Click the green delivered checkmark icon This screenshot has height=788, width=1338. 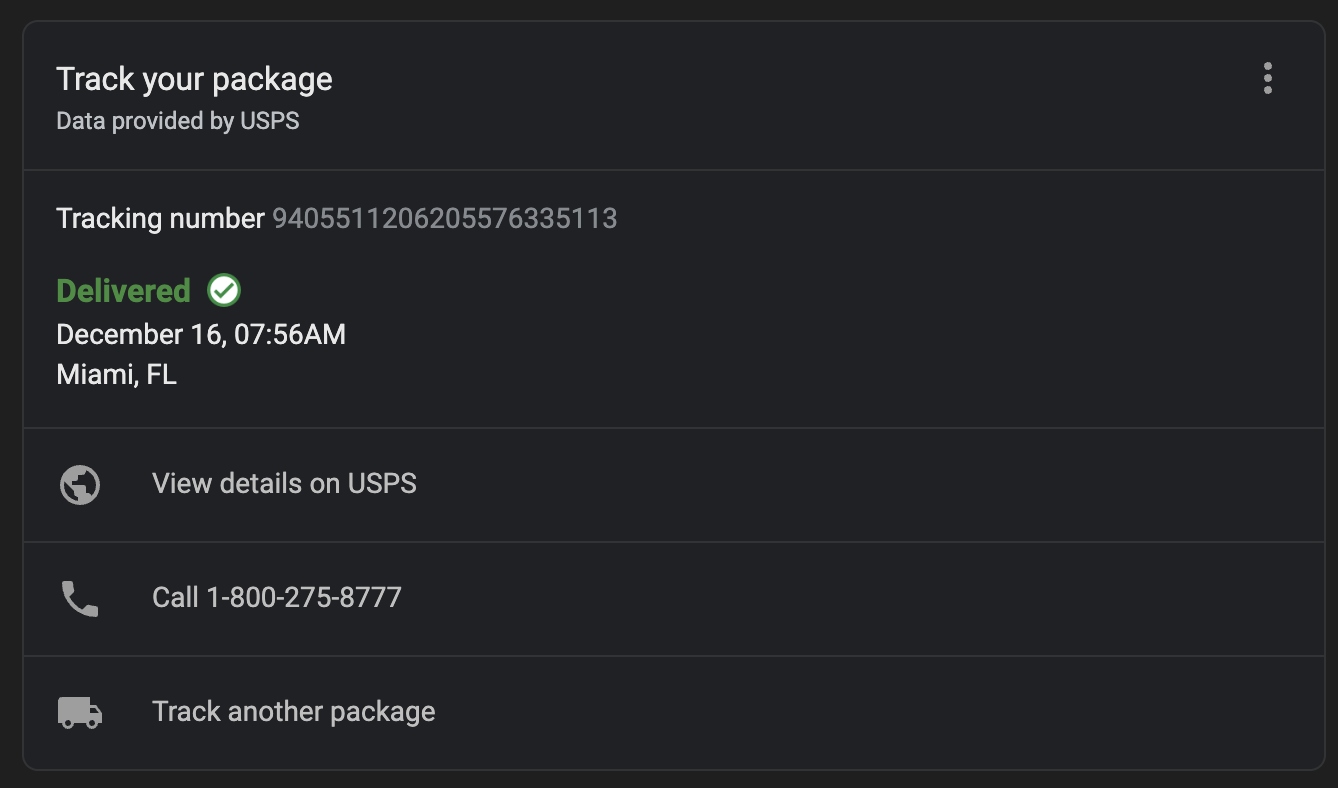pos(224,291)
